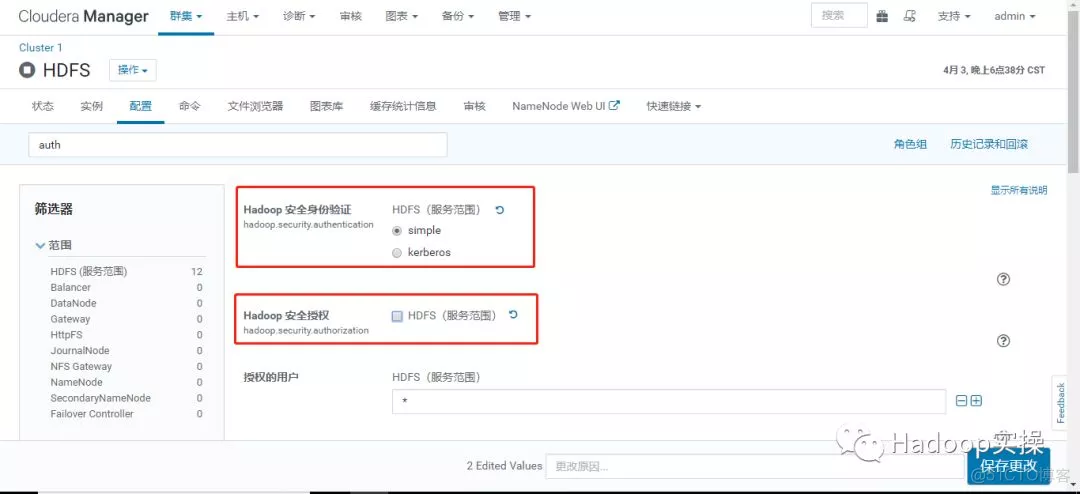This screenshot has width=1080, height=494.
Task: Show help for Hadoop security authentication
Action: pyautogui.click(x=1004, y=279)
